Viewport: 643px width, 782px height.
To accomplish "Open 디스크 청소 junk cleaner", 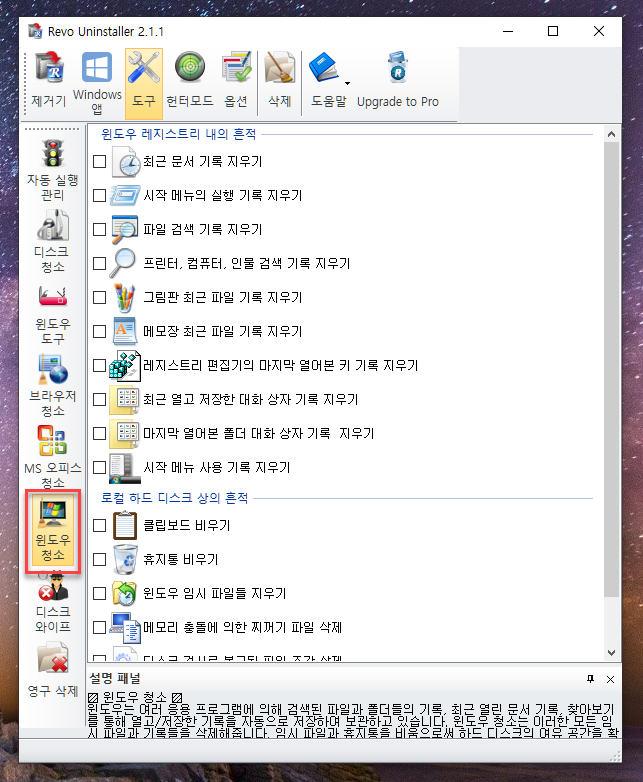I will click(52, 241).
